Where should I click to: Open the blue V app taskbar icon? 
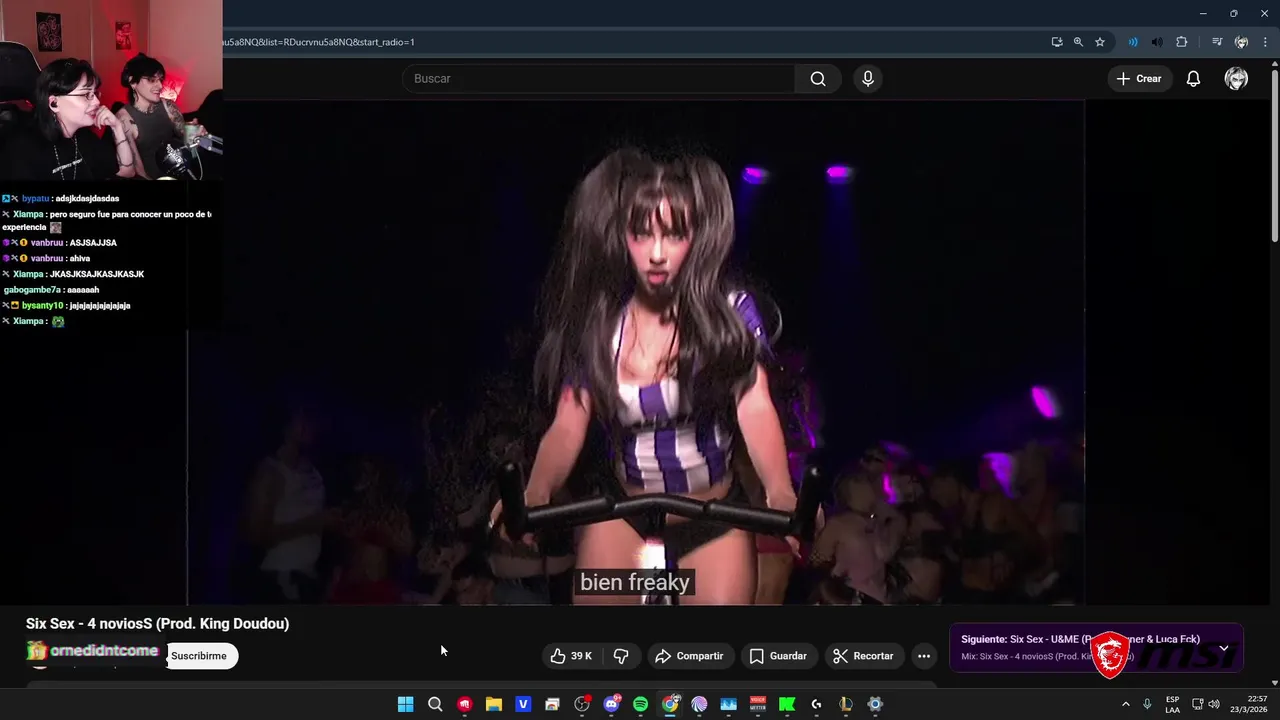point(523,704)
